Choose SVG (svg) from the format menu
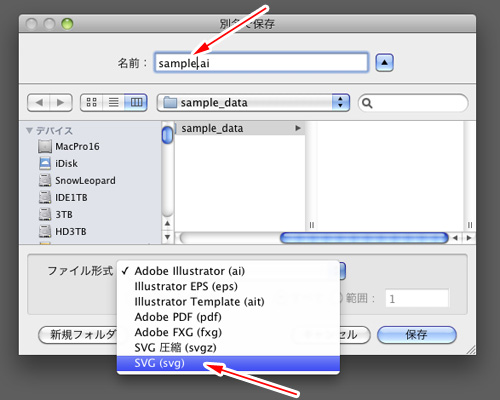 [228, 363]
